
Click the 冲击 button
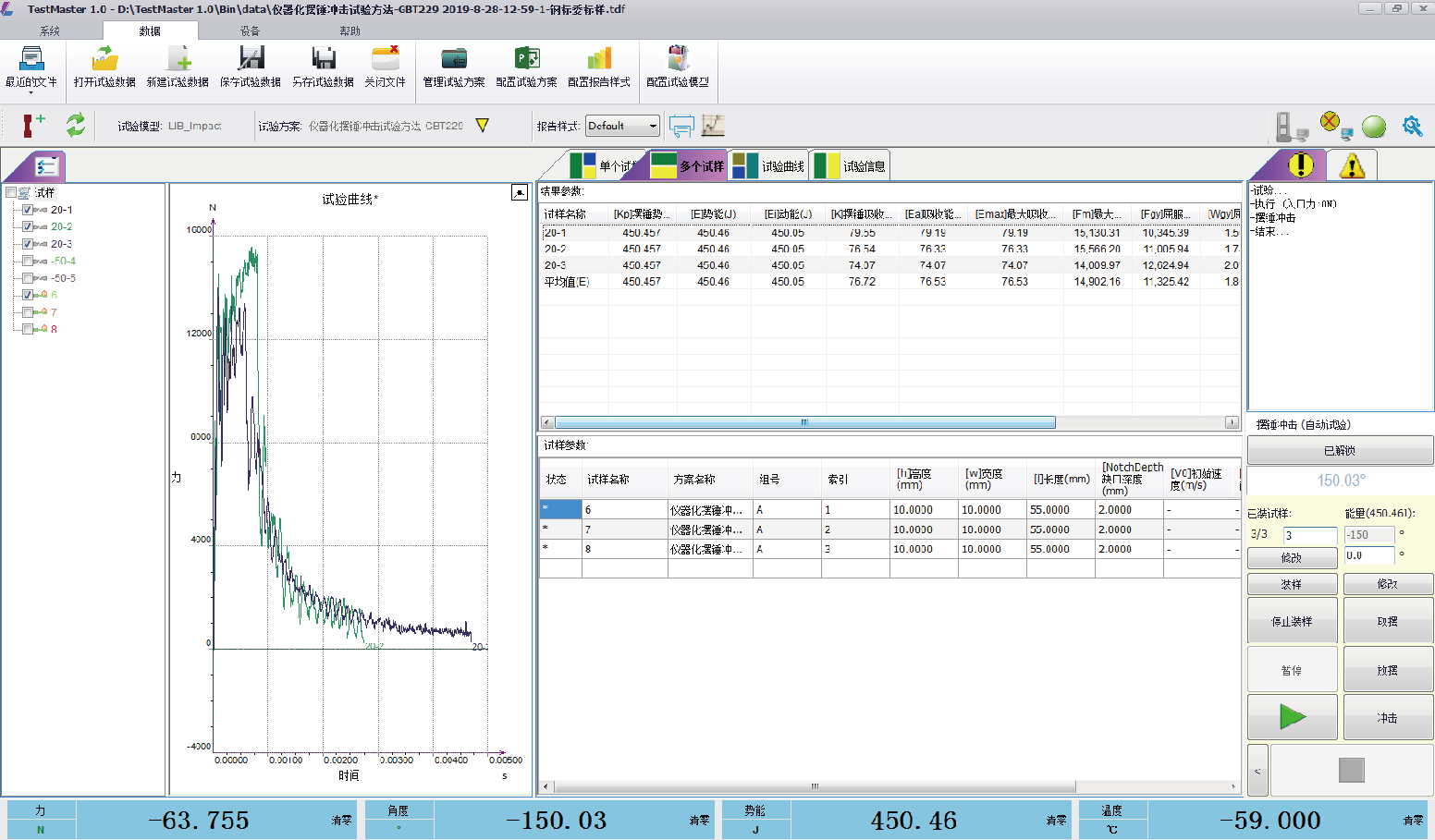1387,718
